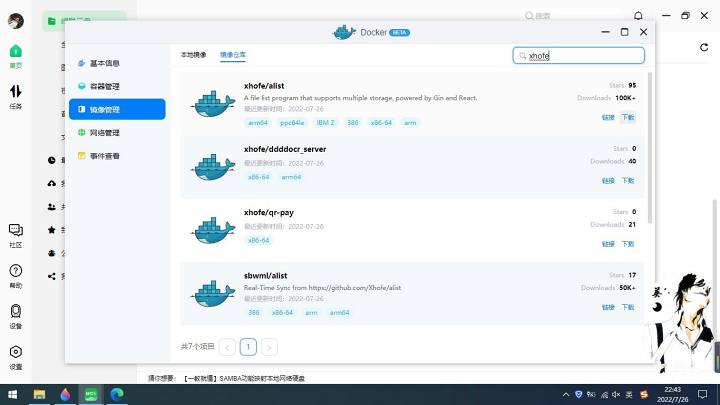Click the IBM Z tag on xhofe/alist
Screen dimensions: 720x405
pos(326,123)
